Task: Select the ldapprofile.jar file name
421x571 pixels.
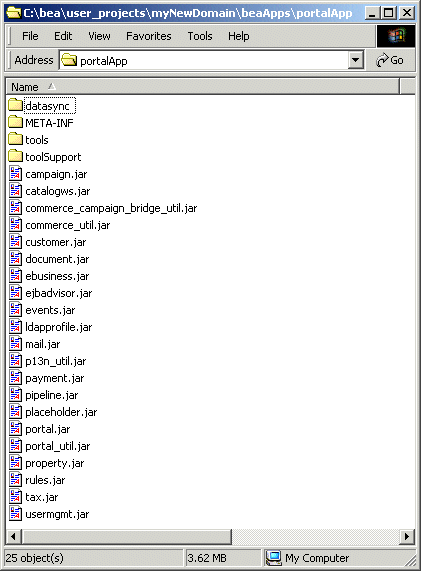Action: [x=59, y=327]
